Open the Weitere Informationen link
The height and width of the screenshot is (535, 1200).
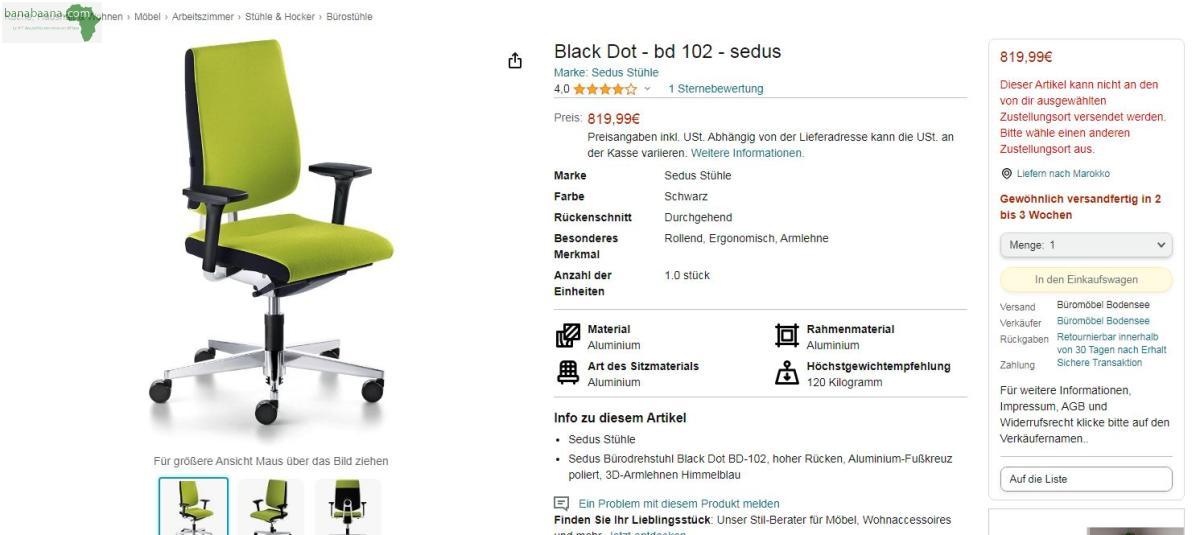pos(747,153)
